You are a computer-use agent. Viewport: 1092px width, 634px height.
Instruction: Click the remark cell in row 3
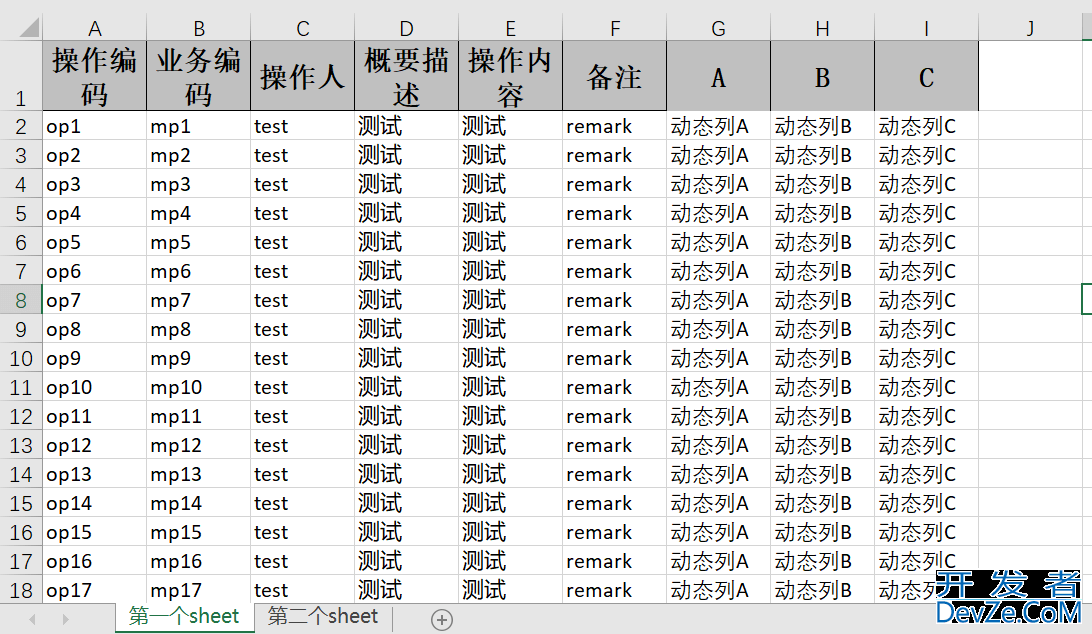click(614, 155)
